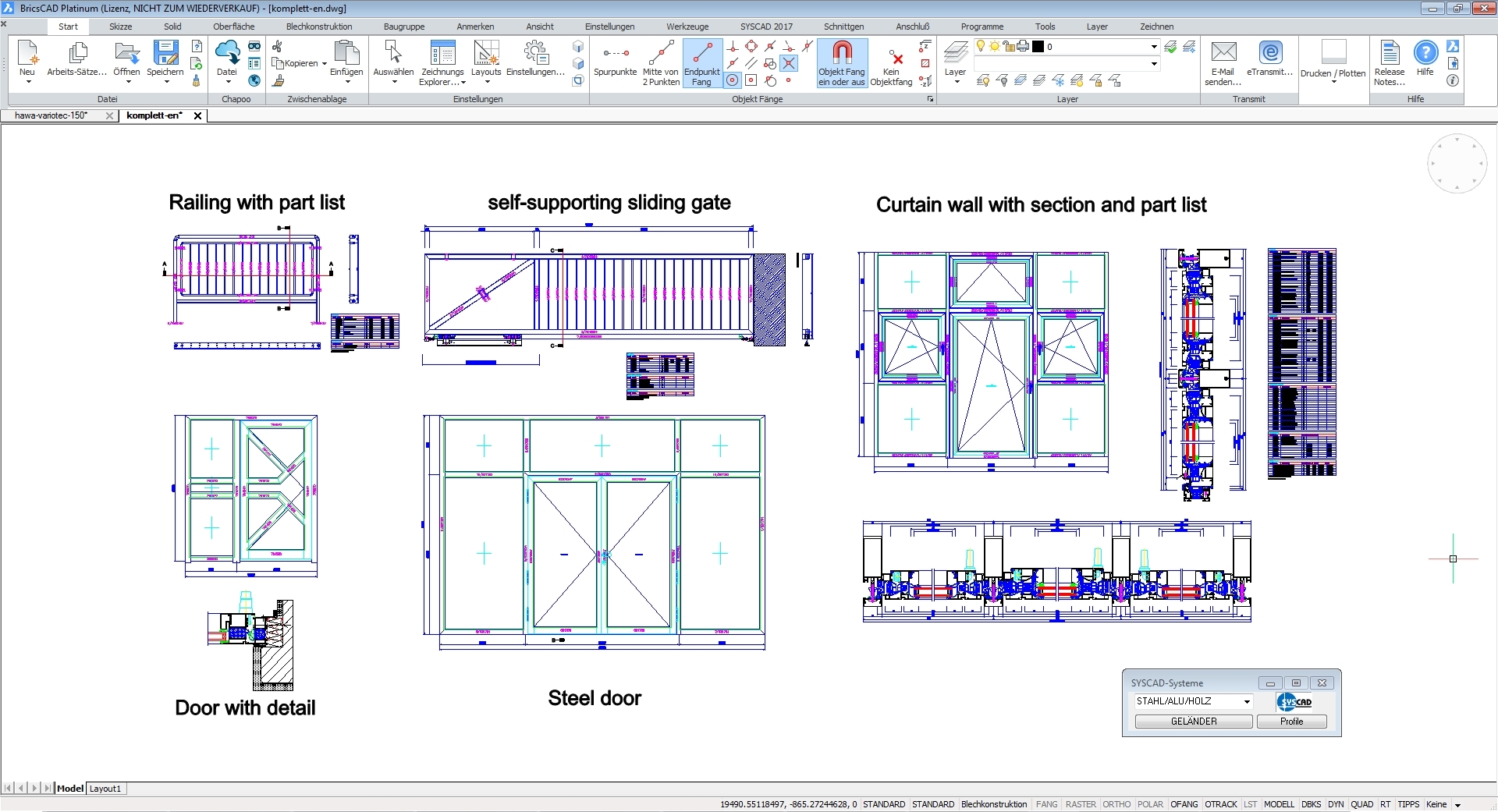Select the Endpunkt Fang snap icon
The height and width of the screenshot is (812, 1498).
click(x=702, y=53)
